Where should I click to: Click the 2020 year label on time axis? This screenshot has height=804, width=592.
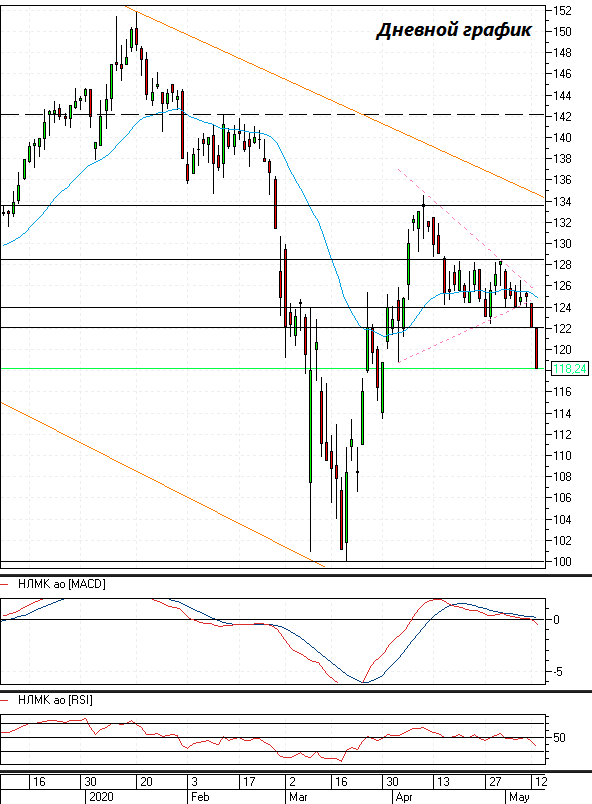click(x=101, y=797)
